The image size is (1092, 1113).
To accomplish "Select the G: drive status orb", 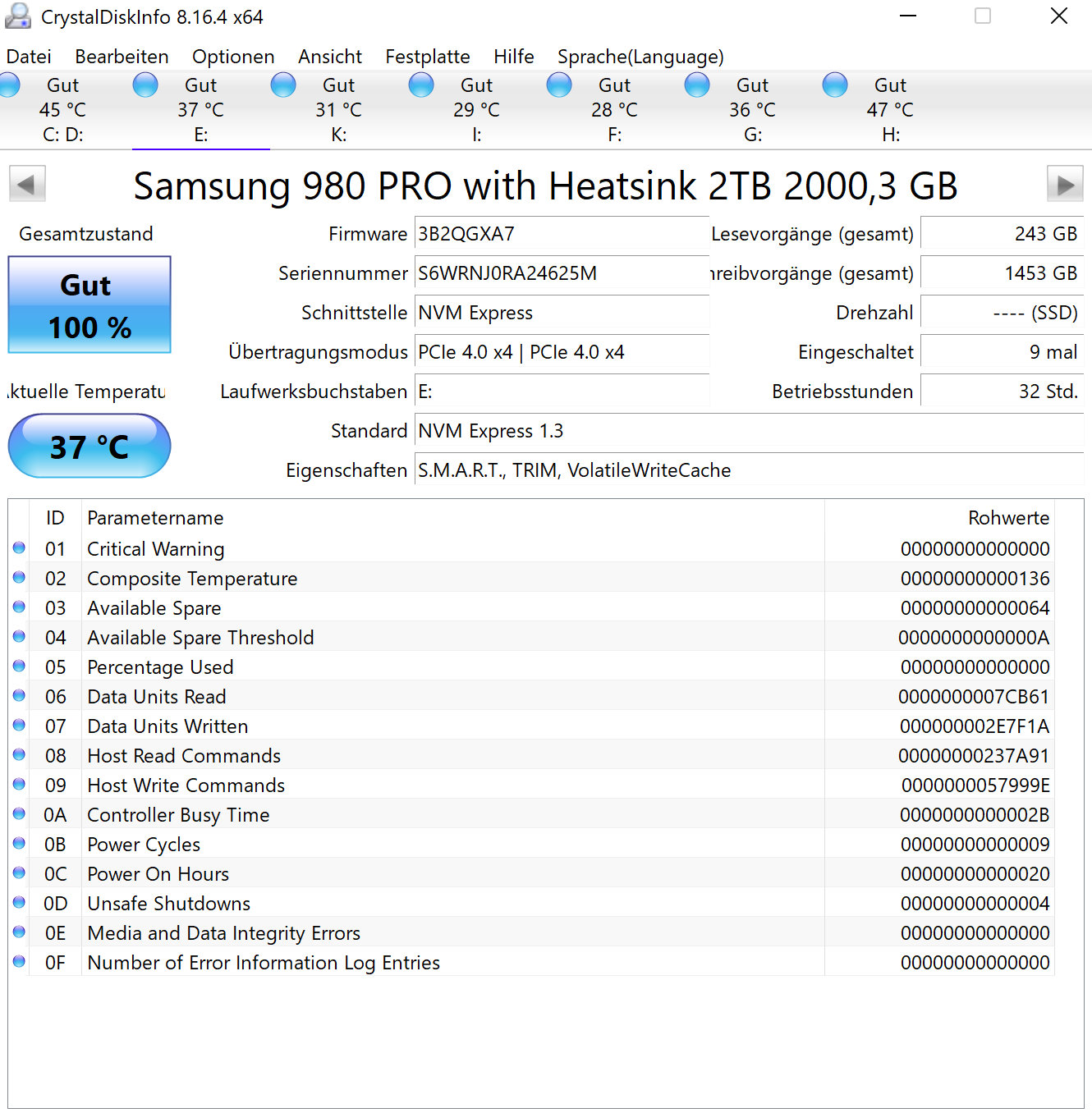I will point(697,85).
